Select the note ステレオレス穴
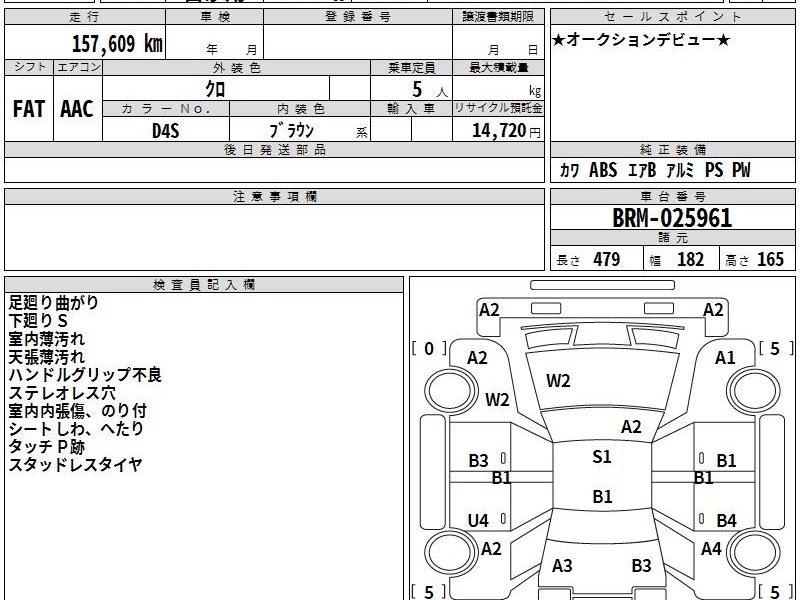This screenshot has height=600, width=800. click(x=62, y=393)
